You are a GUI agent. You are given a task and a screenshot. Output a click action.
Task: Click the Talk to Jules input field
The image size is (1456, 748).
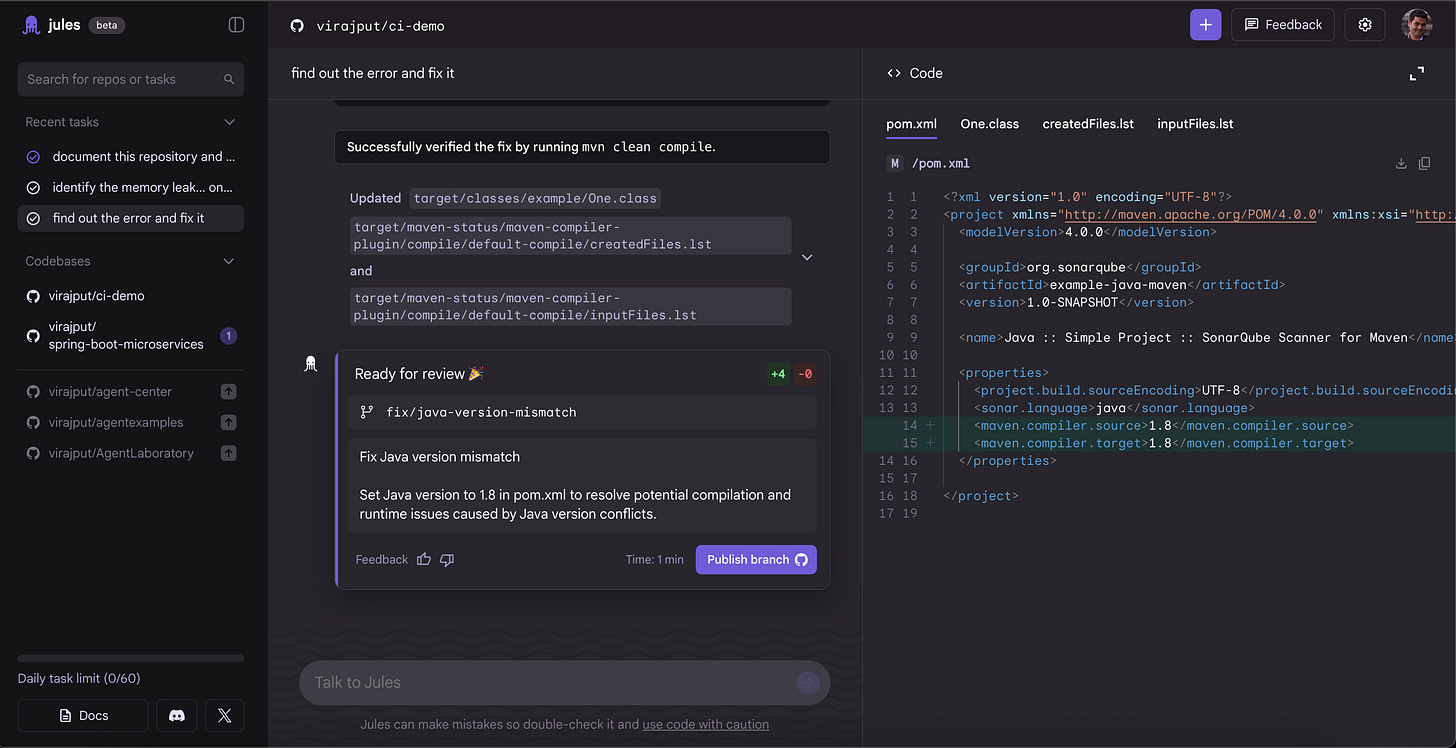tap(564, 682)
